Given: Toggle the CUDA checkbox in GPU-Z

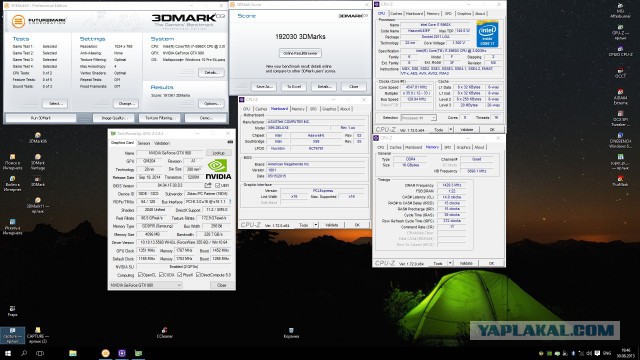Looking at the screenshot, I should (x=161, y=275).
